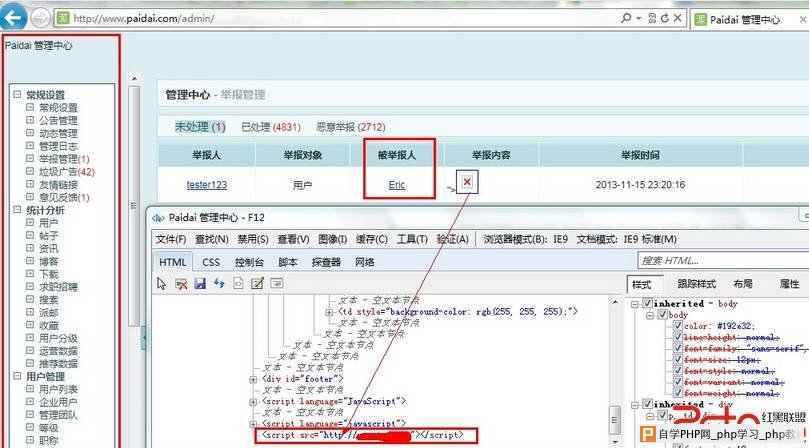809x448 pixels.
Task: Click the browser forward arrow button
Action: (40, 19)
